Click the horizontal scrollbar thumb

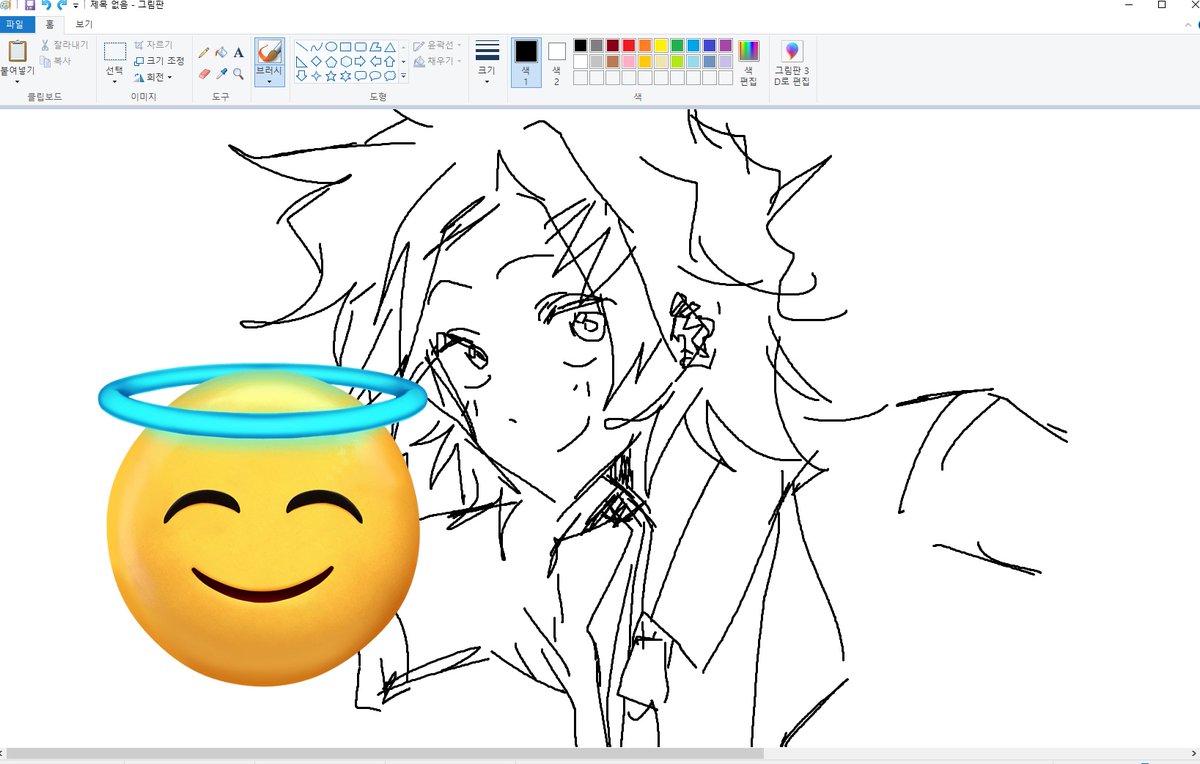click(386, 753)
